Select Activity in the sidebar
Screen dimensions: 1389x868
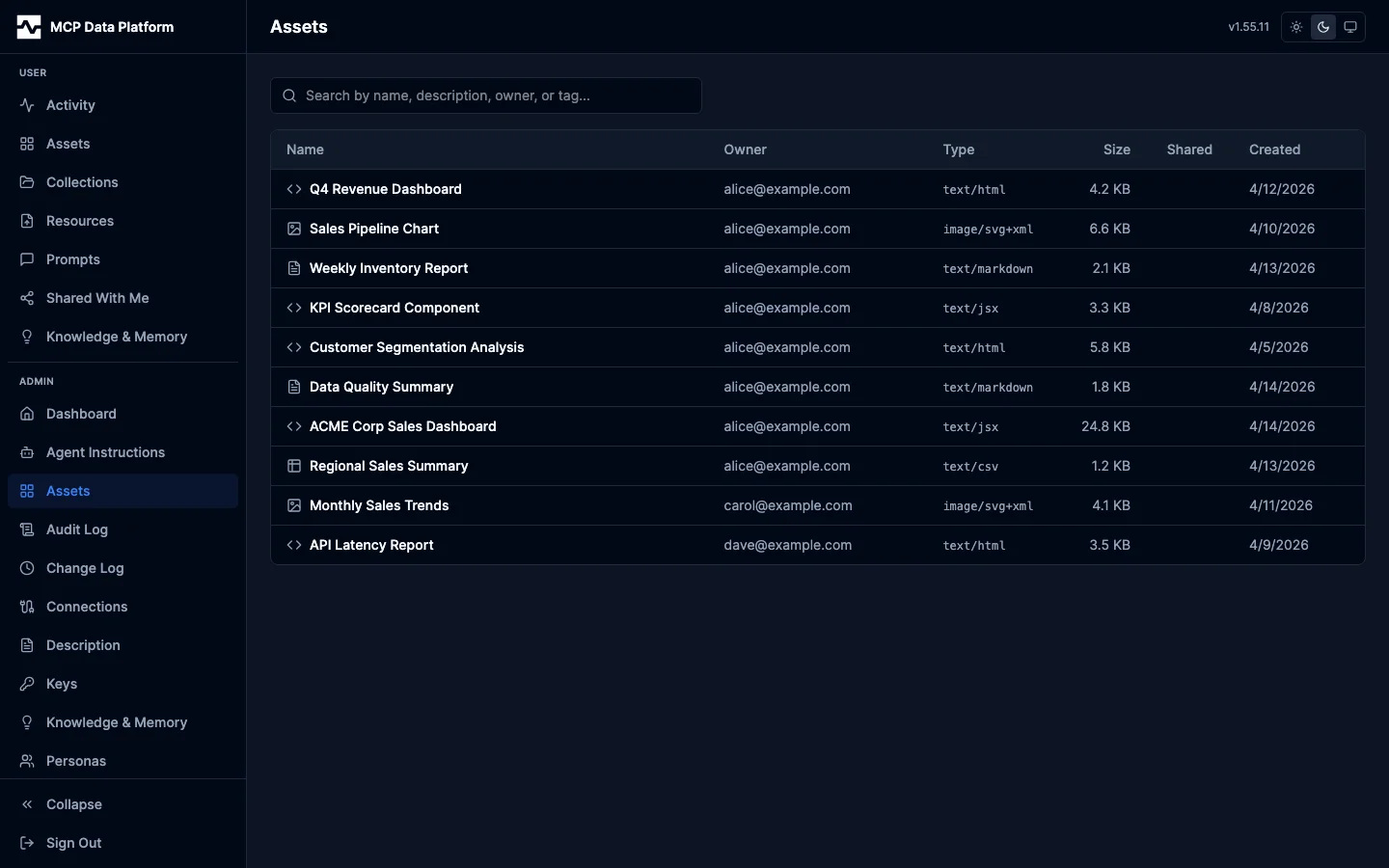(x=69, y=105)
